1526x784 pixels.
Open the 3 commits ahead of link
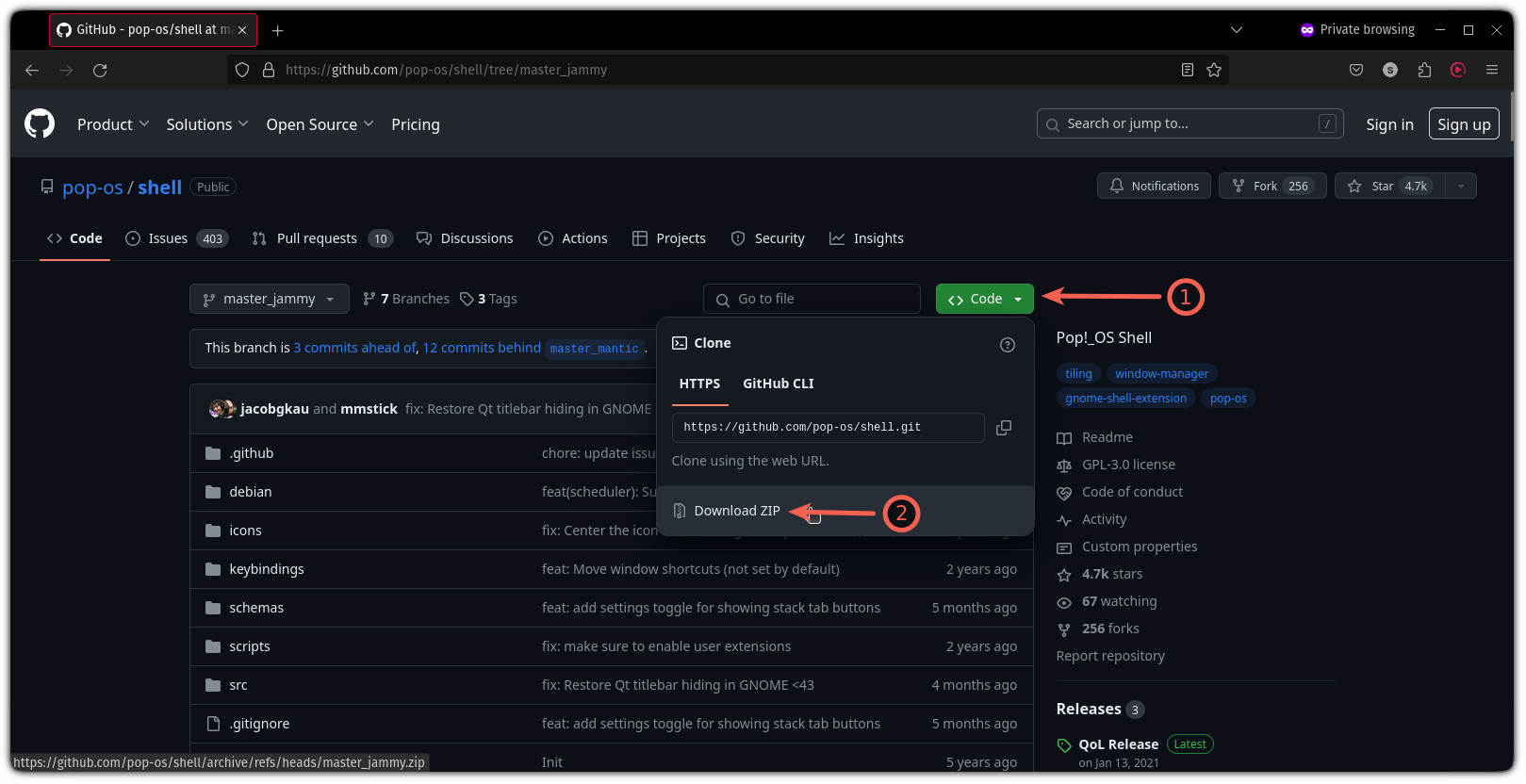click(x=355, y=348)
